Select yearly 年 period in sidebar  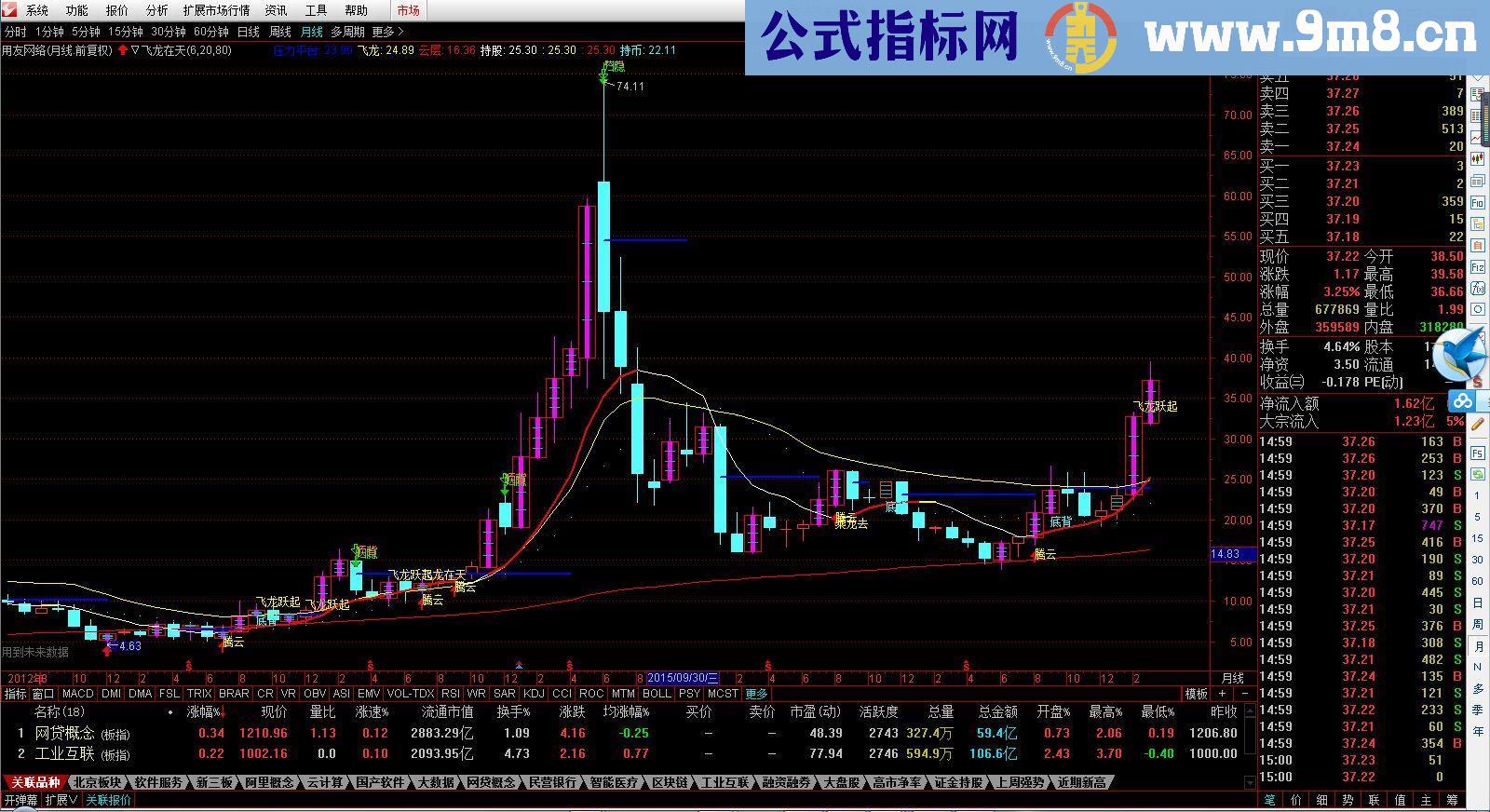pos(1478,732)
